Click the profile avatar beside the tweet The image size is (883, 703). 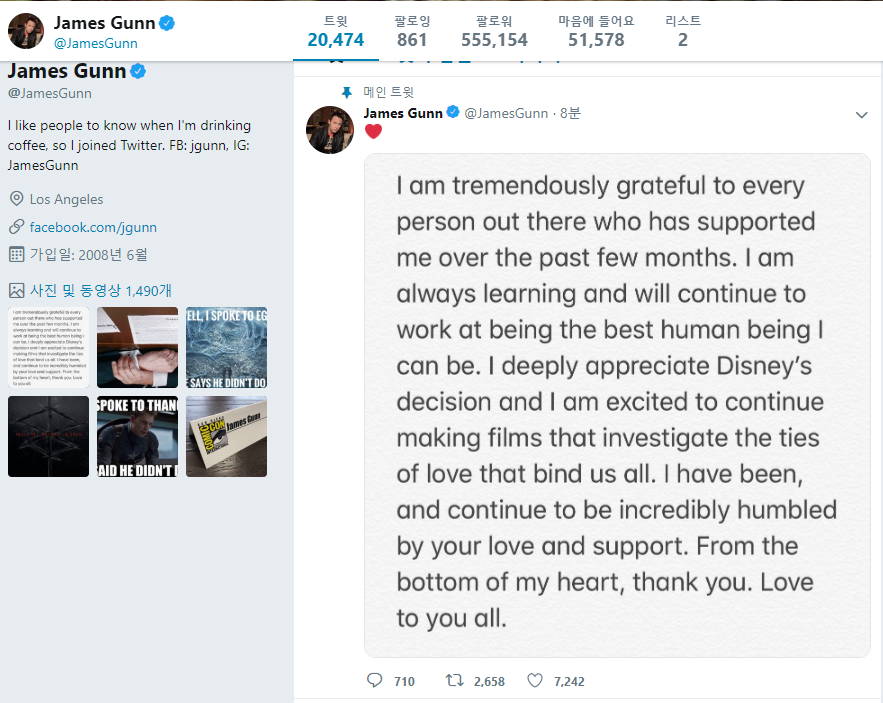tap(331, 129)
